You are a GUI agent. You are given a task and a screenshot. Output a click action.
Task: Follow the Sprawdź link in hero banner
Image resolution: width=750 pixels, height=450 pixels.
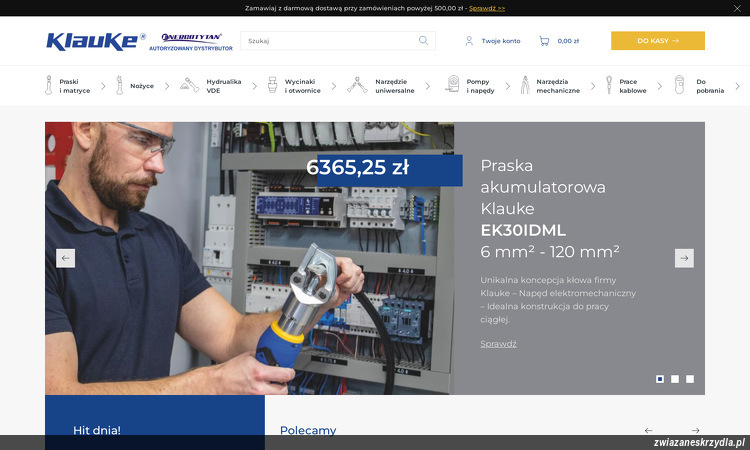tap(498, 344)
